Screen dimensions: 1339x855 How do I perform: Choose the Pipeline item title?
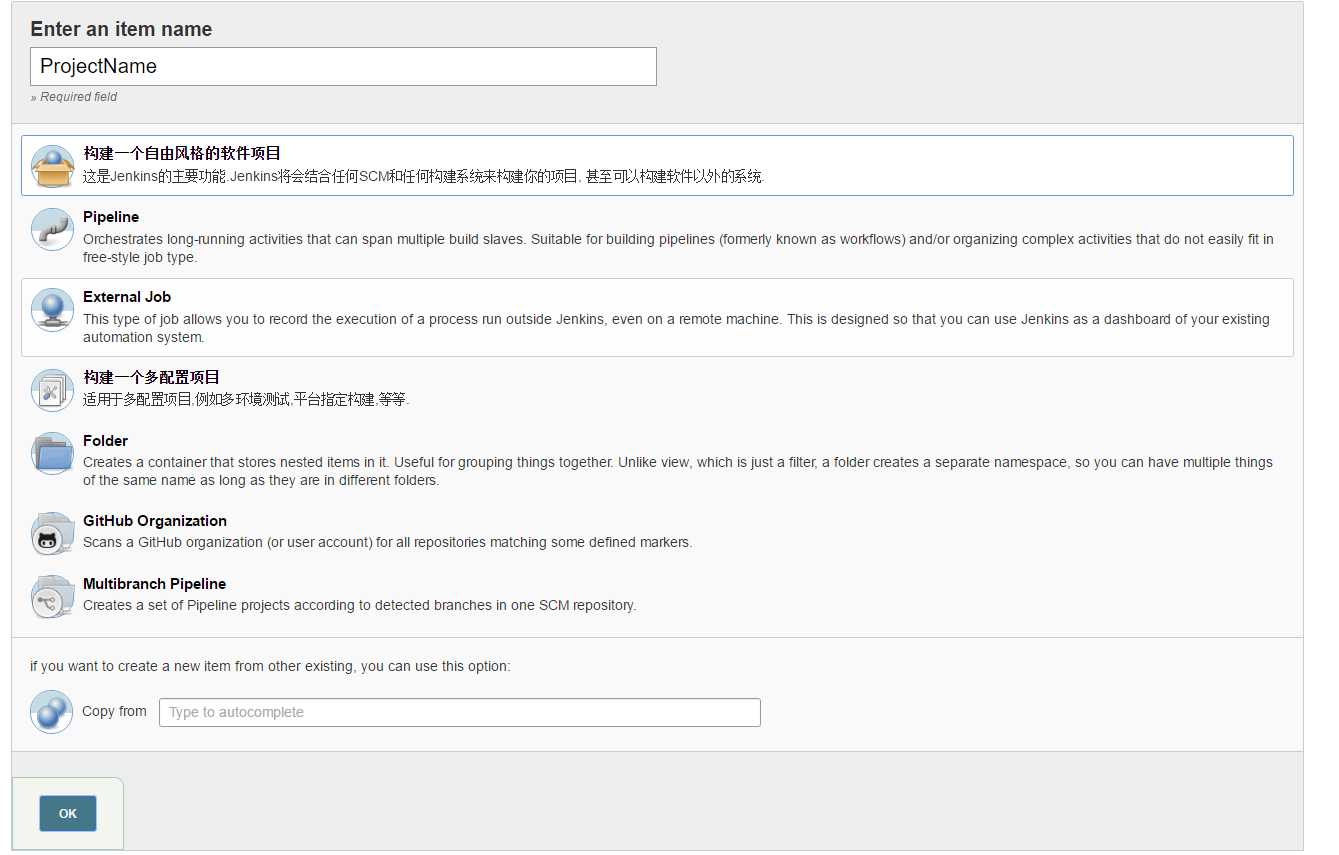point(111,217)
